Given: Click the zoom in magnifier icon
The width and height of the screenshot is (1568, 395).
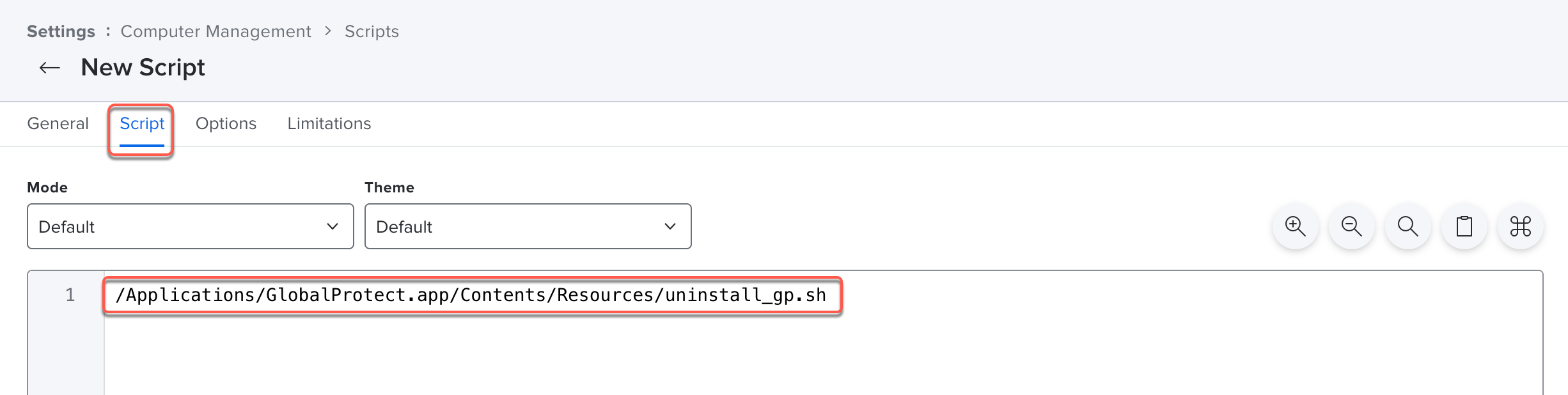Looking at the screenshot, I should [x=1295, y=226].
